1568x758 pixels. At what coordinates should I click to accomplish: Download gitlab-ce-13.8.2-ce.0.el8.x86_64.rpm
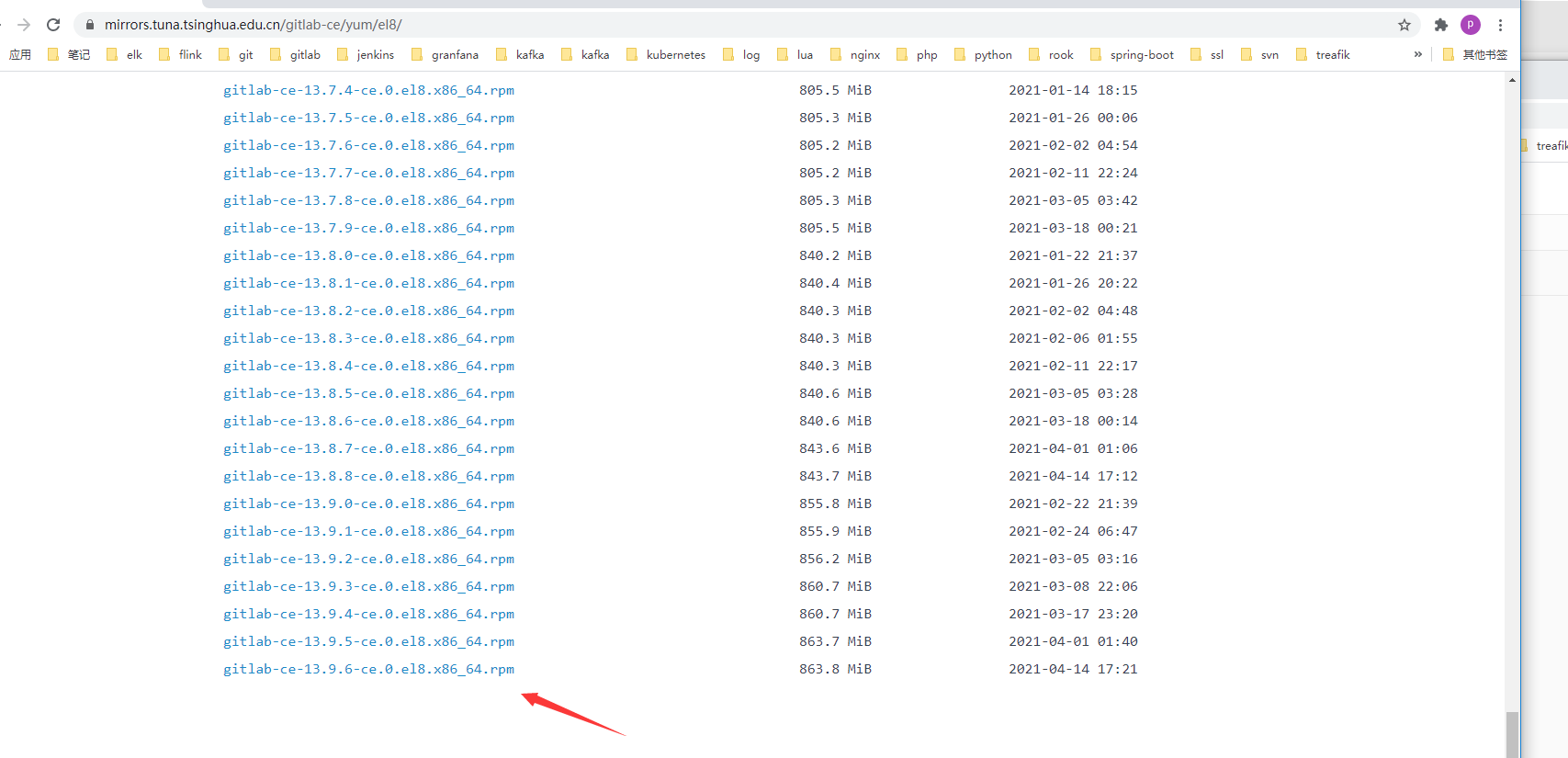point(368,311)
